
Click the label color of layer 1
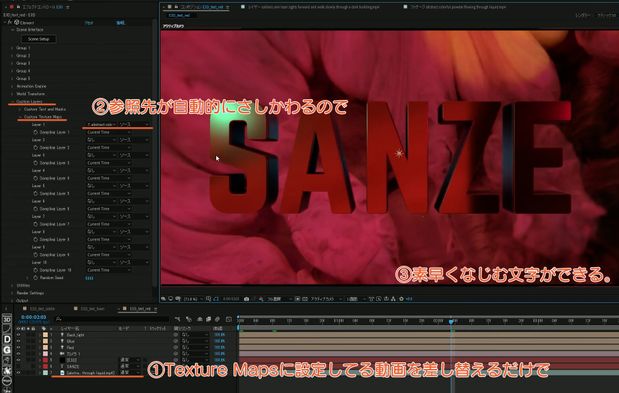click(x=45, y=335)
